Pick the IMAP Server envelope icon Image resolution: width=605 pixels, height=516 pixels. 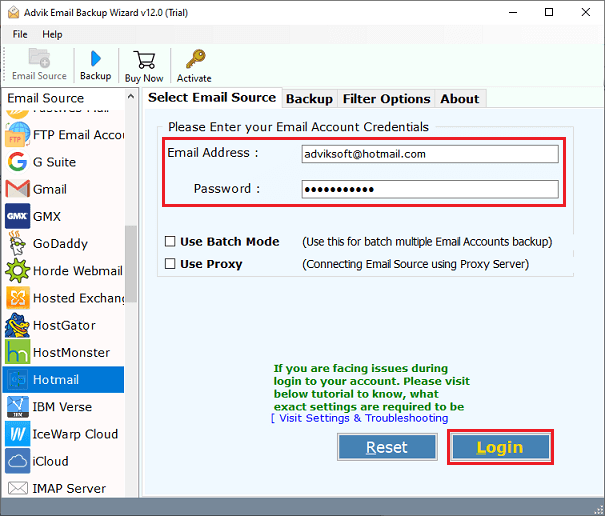[x=18, y=488]
